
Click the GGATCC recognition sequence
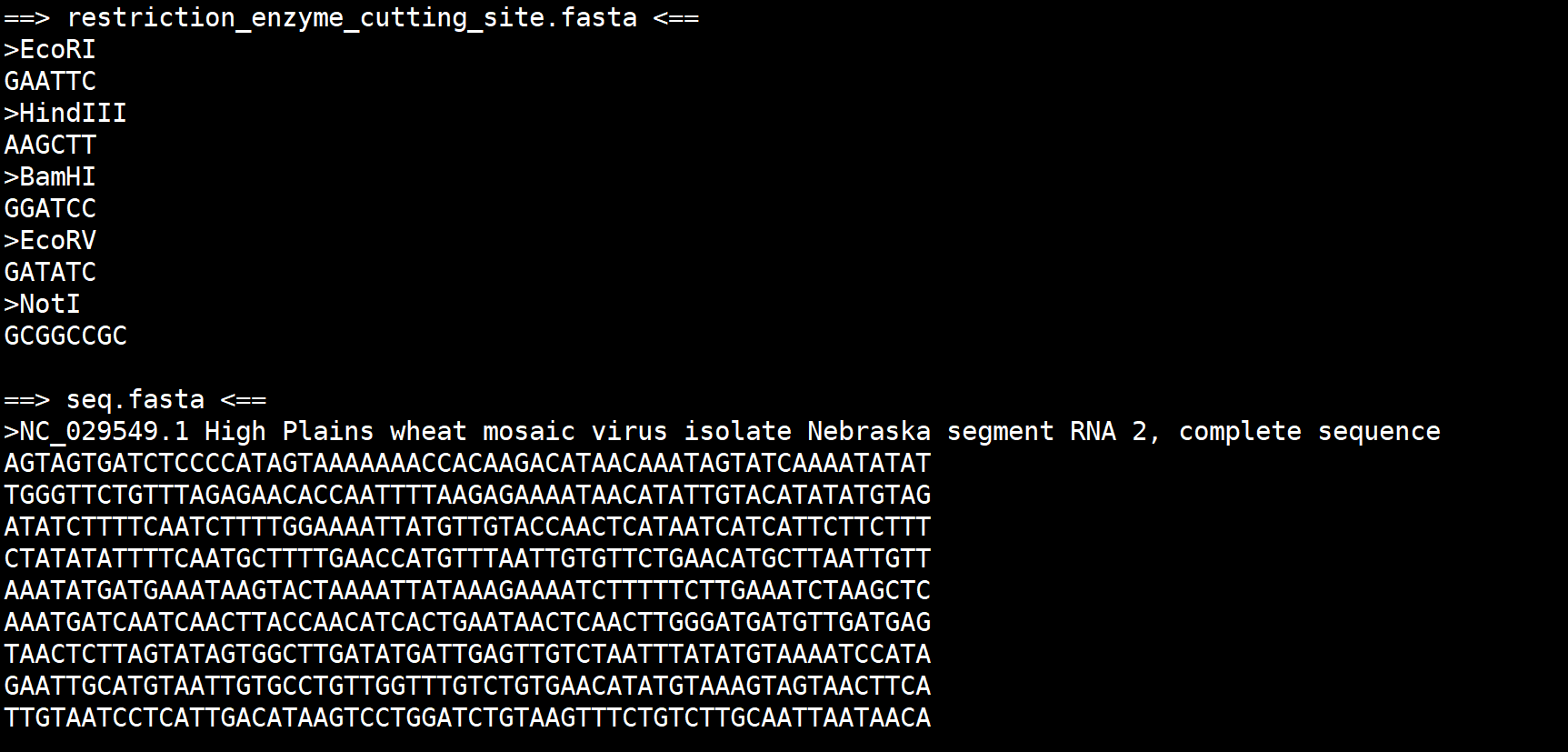tap(50, 208)
